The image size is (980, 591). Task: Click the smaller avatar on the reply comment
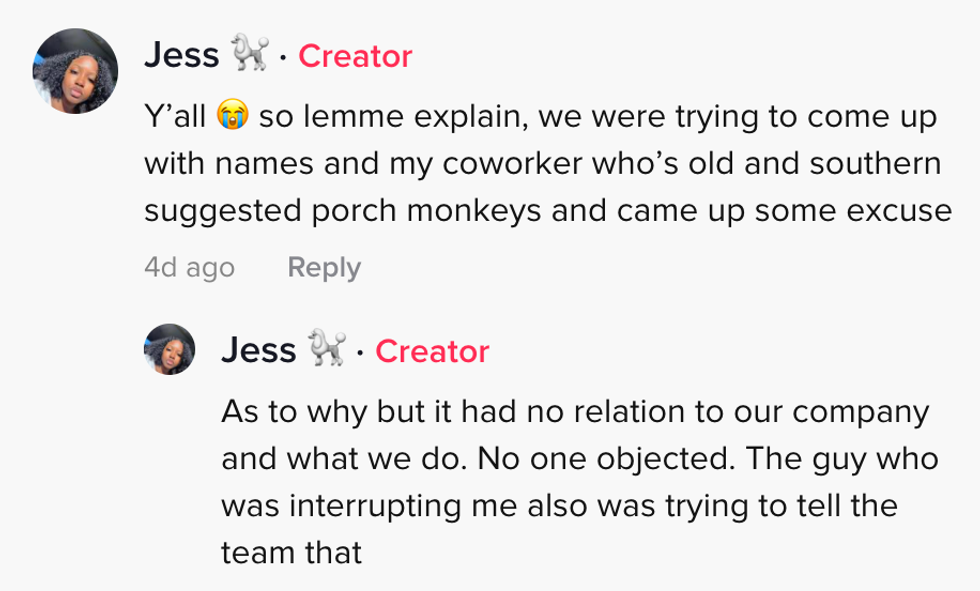pos(170,349)
